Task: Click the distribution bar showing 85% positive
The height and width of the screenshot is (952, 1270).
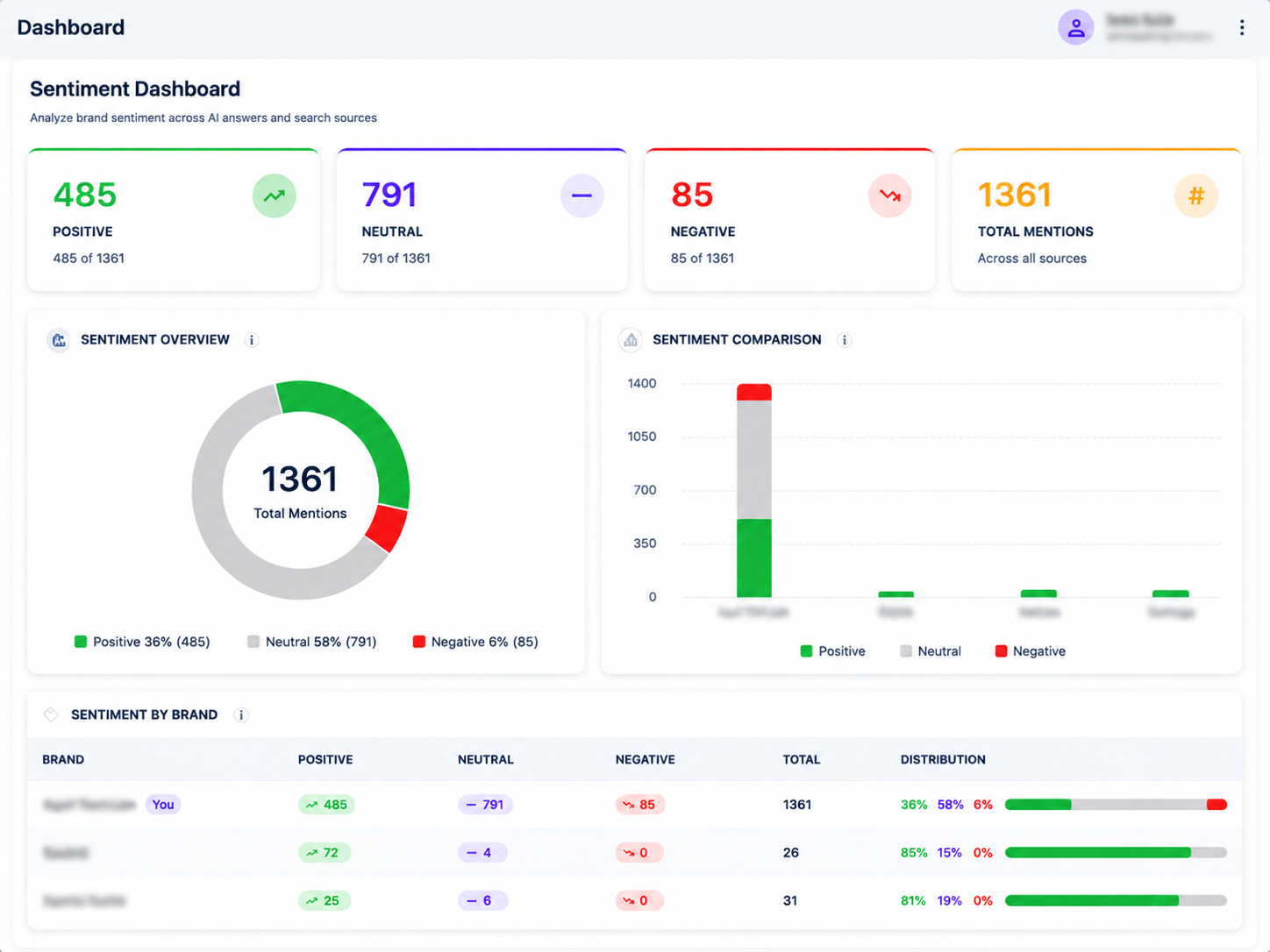Action: [1116, 853]
